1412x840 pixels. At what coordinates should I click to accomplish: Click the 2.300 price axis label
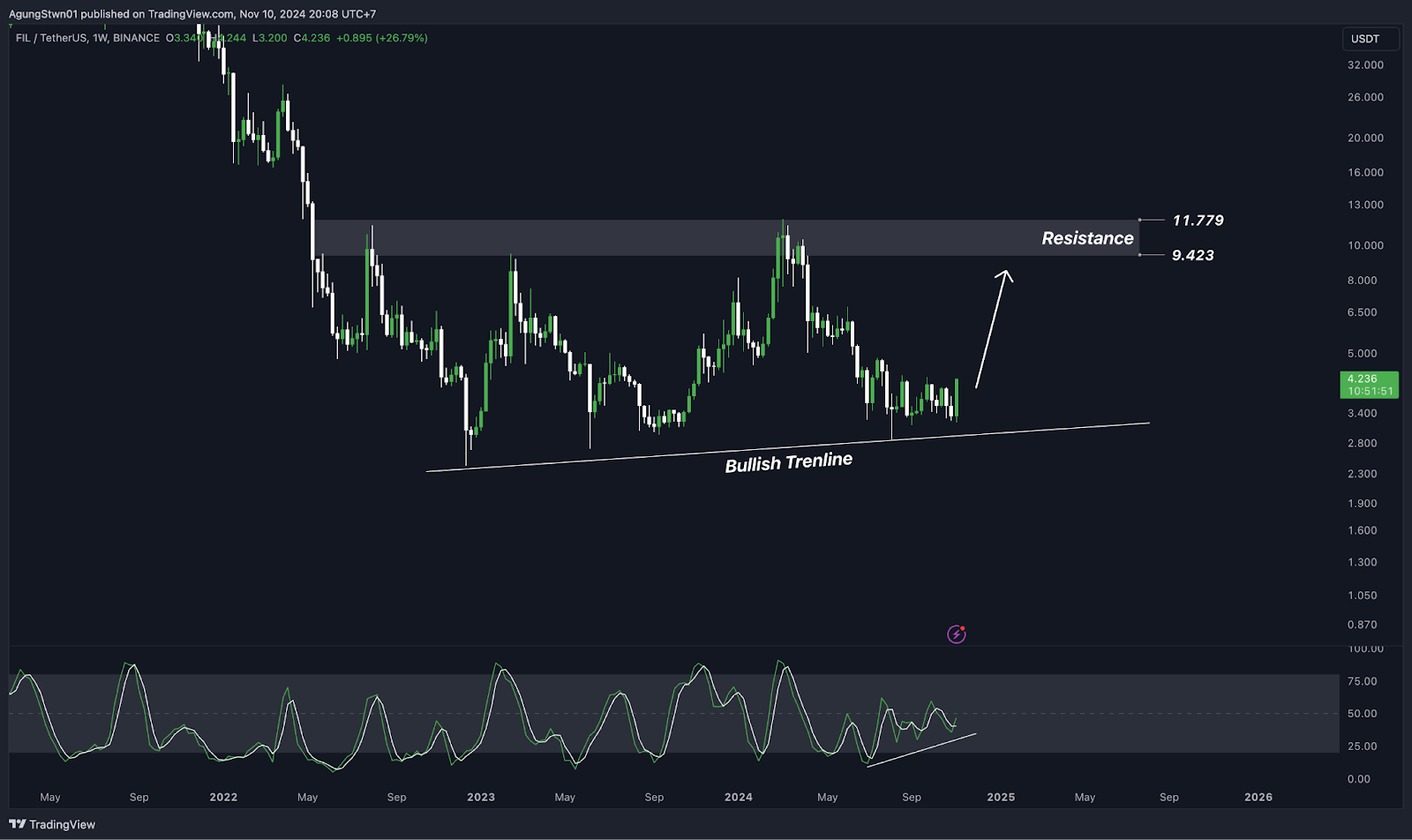1362,474
